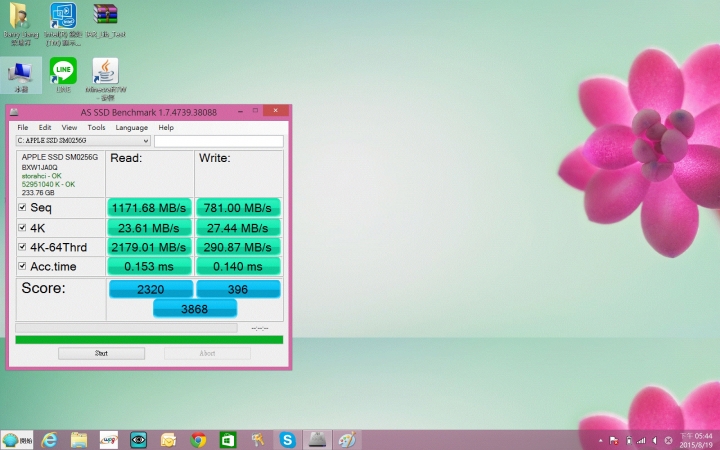Toggle the Acc.time test checkbox
Screen dimensions: 720x450
click(22, 266)
